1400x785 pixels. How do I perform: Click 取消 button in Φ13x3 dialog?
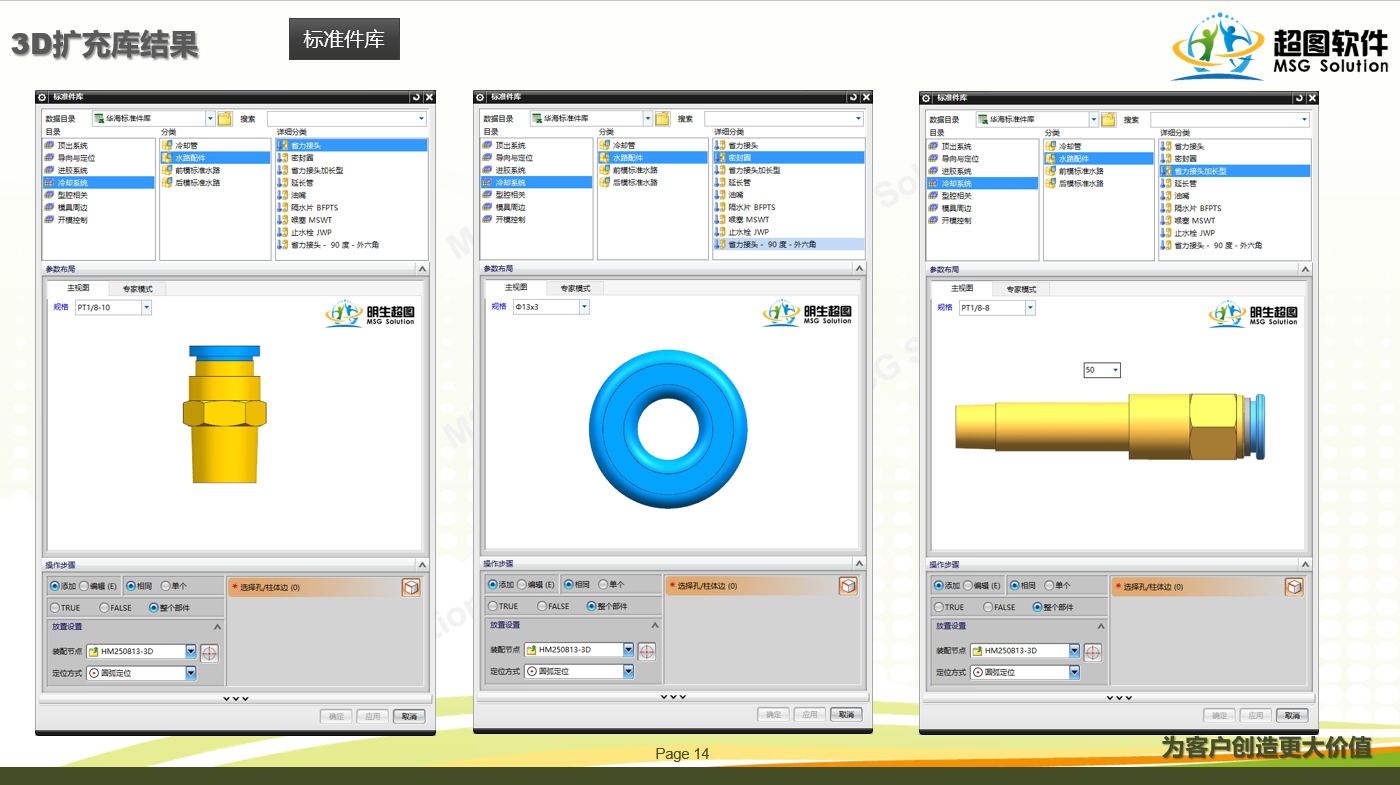[x=846, y=714]
